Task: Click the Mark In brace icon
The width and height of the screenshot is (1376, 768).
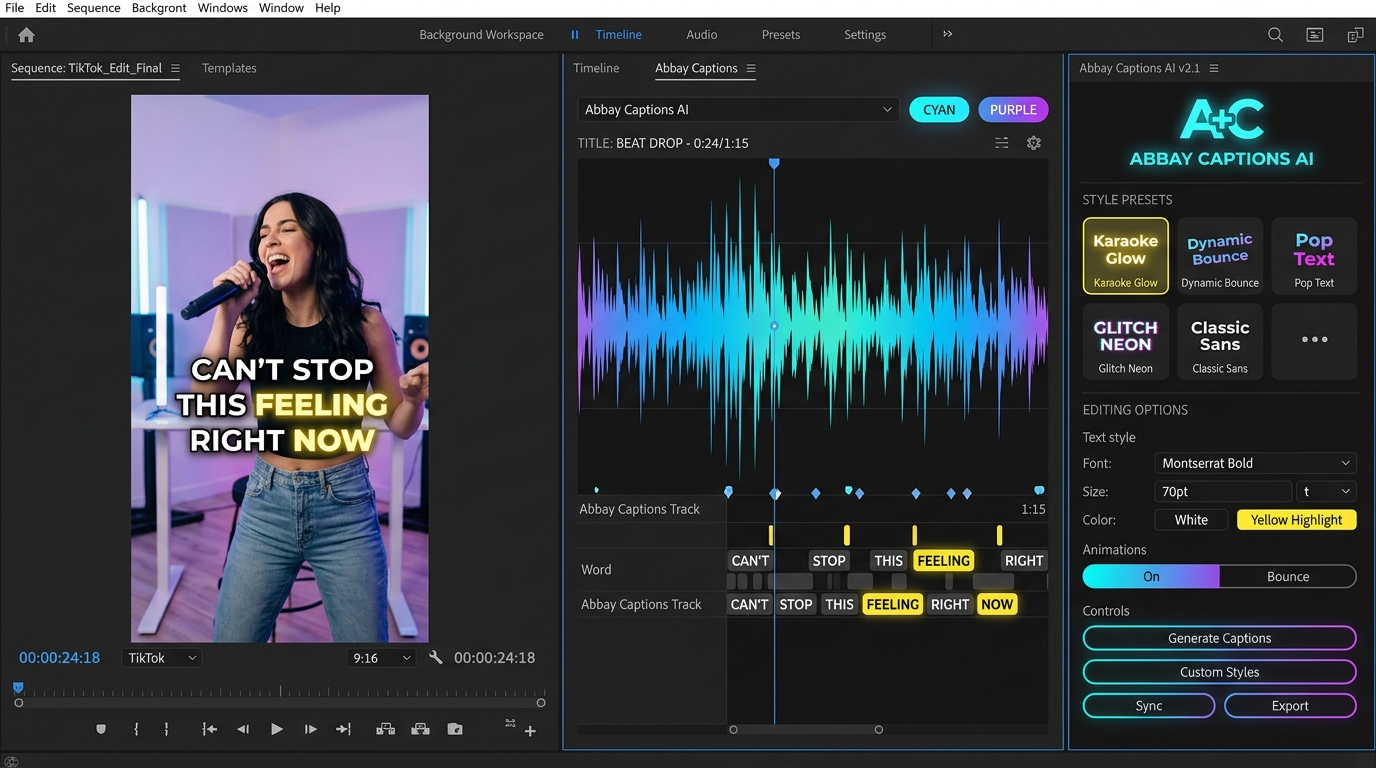Action: (136, 730)
